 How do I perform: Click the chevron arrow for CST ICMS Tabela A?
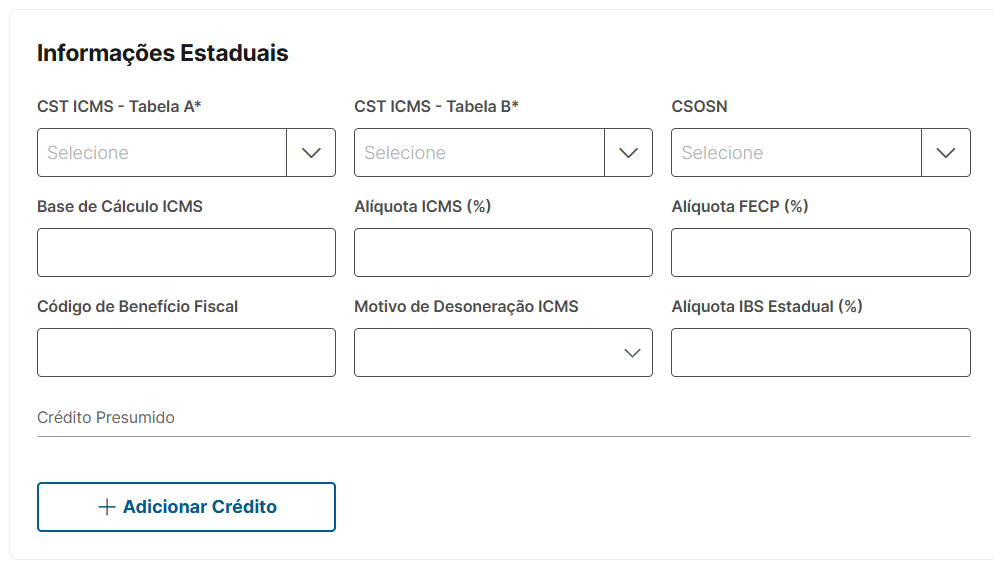point(311,153)
